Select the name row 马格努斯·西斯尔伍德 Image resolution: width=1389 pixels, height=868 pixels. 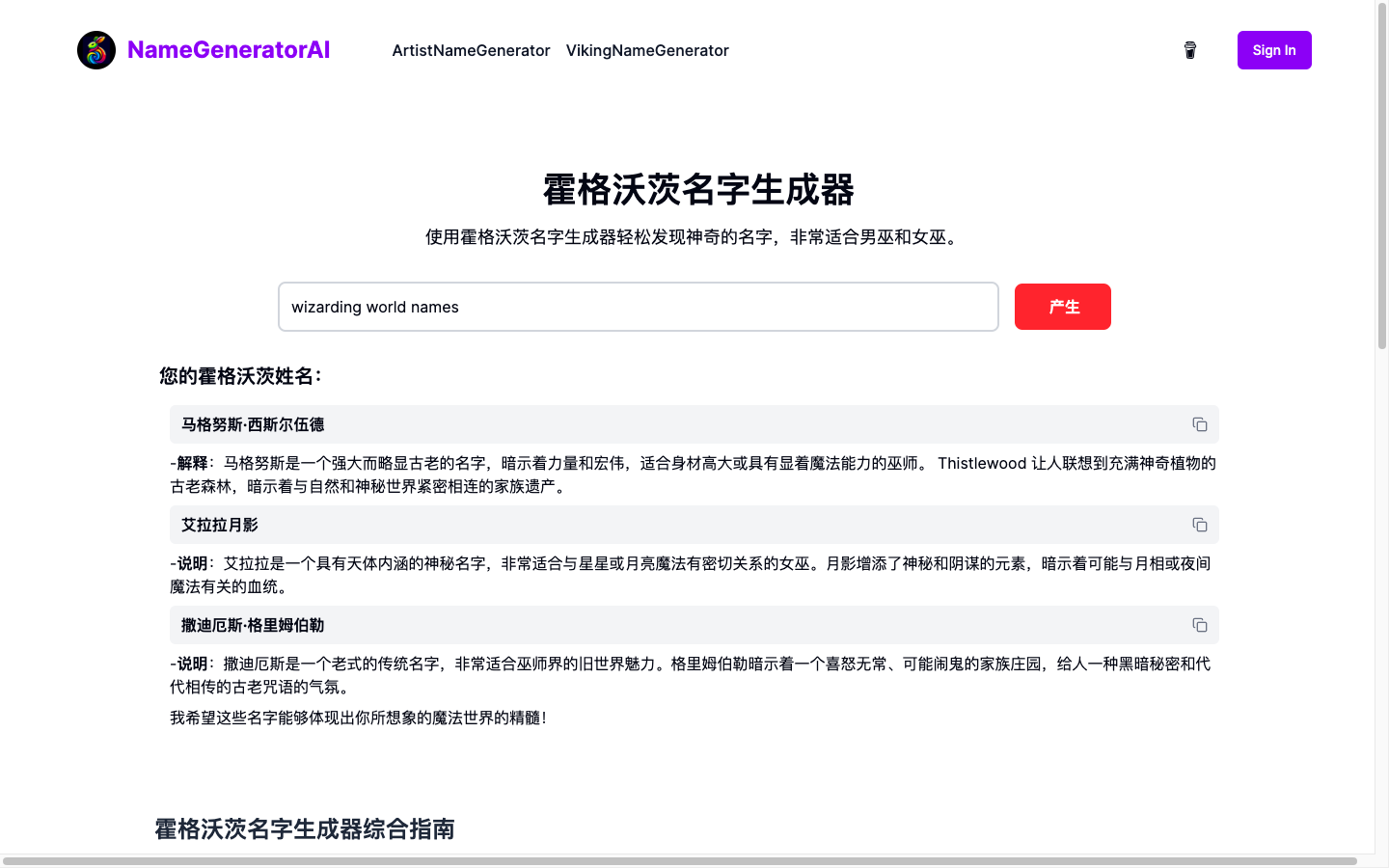579,424
